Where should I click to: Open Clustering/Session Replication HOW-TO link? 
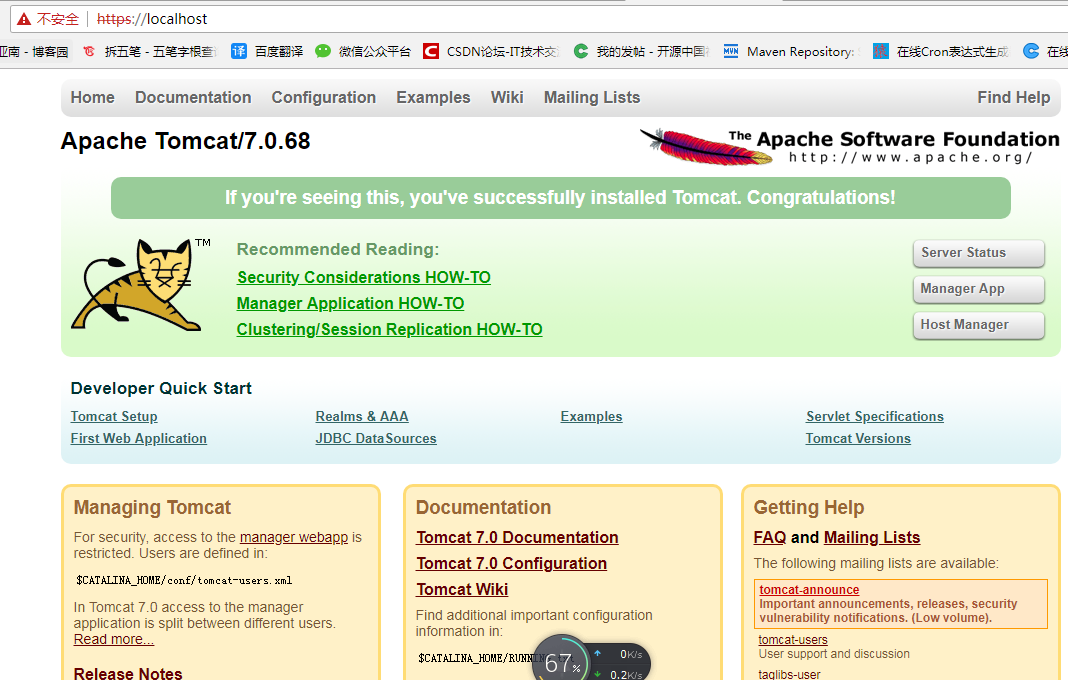tap(390, 329)
